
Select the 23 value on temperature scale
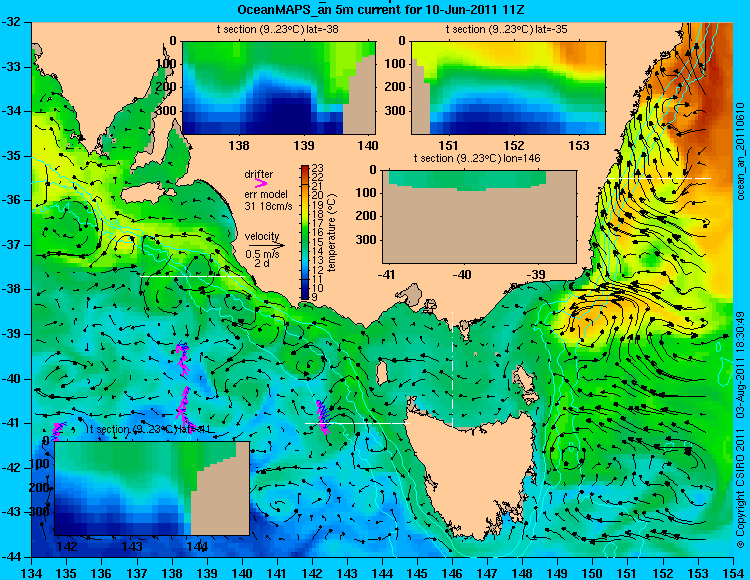317,168
